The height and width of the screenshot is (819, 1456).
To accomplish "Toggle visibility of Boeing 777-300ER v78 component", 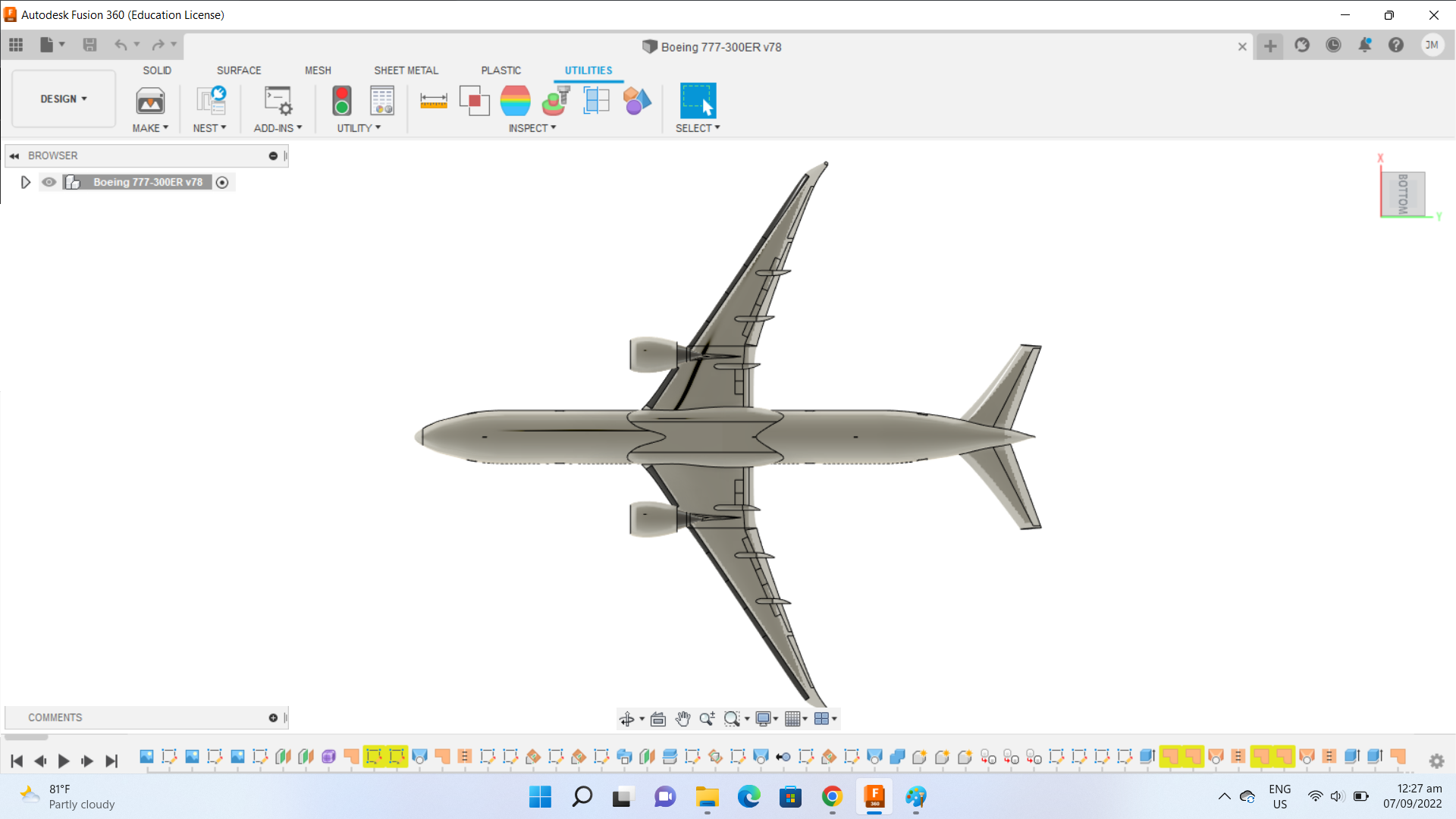I will [x=49, y=182].
